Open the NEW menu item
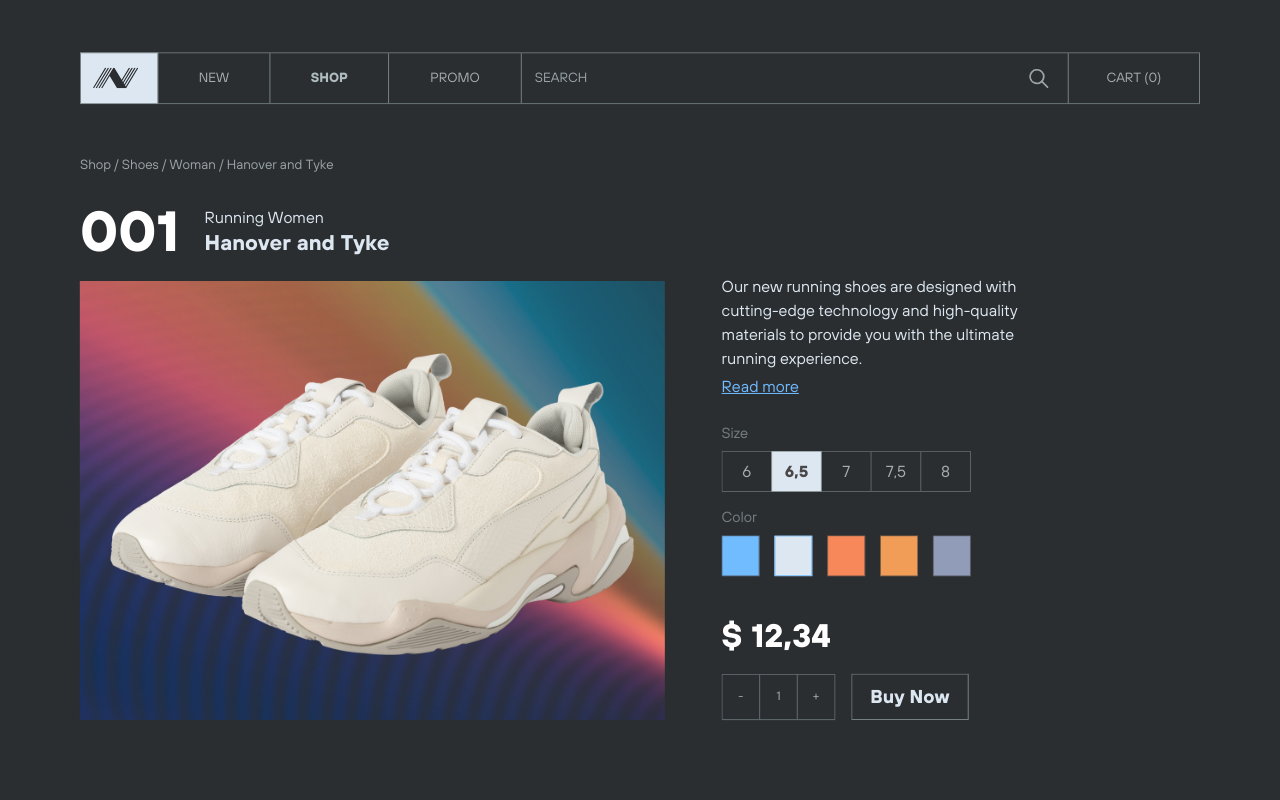The width and height of the screenshot is (1280, 800). click(x=214, y=78)
